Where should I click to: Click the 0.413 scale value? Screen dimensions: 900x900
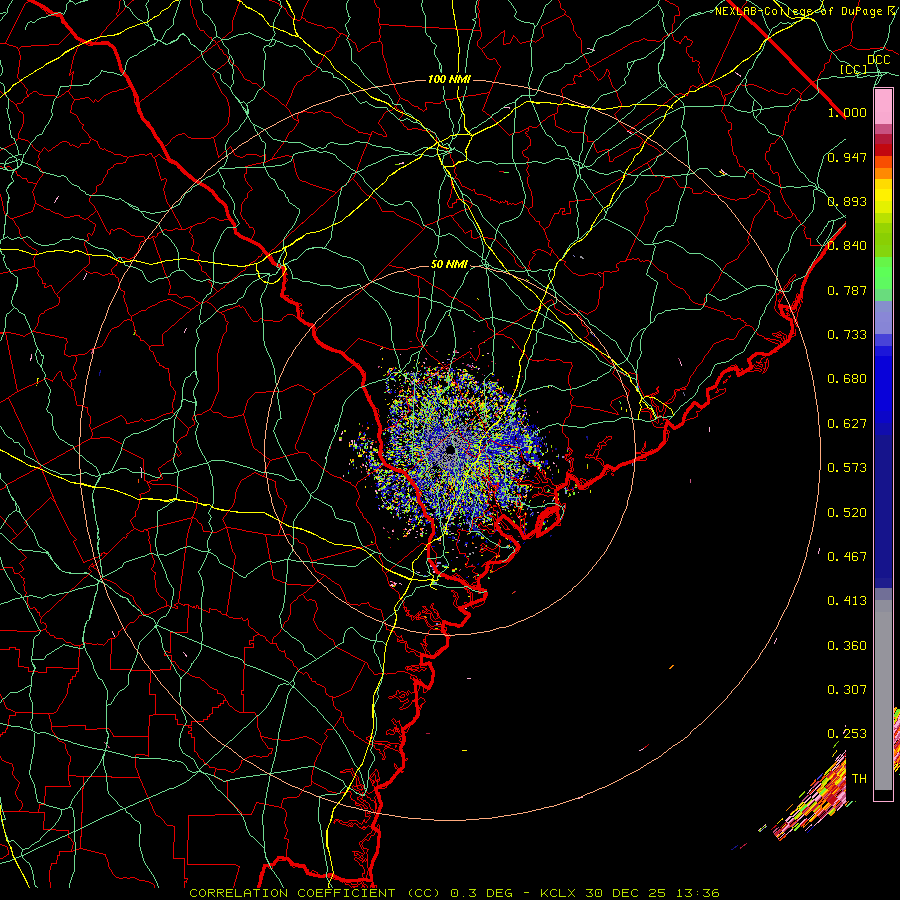847,601
